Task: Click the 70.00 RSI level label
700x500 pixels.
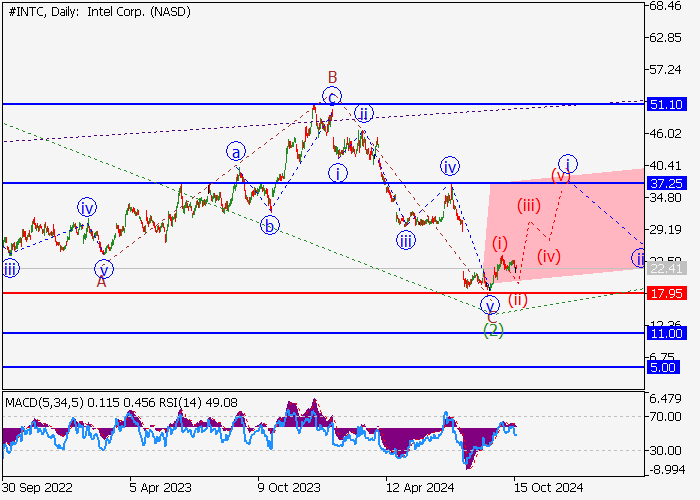Action: coord(665,417)
